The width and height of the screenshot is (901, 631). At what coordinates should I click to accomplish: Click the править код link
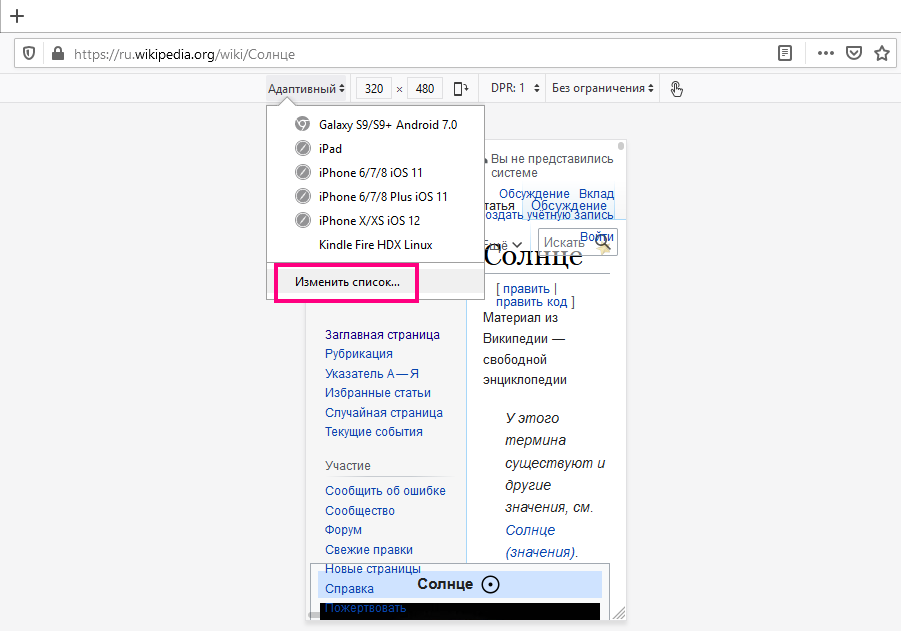click(x=532, y=302)
